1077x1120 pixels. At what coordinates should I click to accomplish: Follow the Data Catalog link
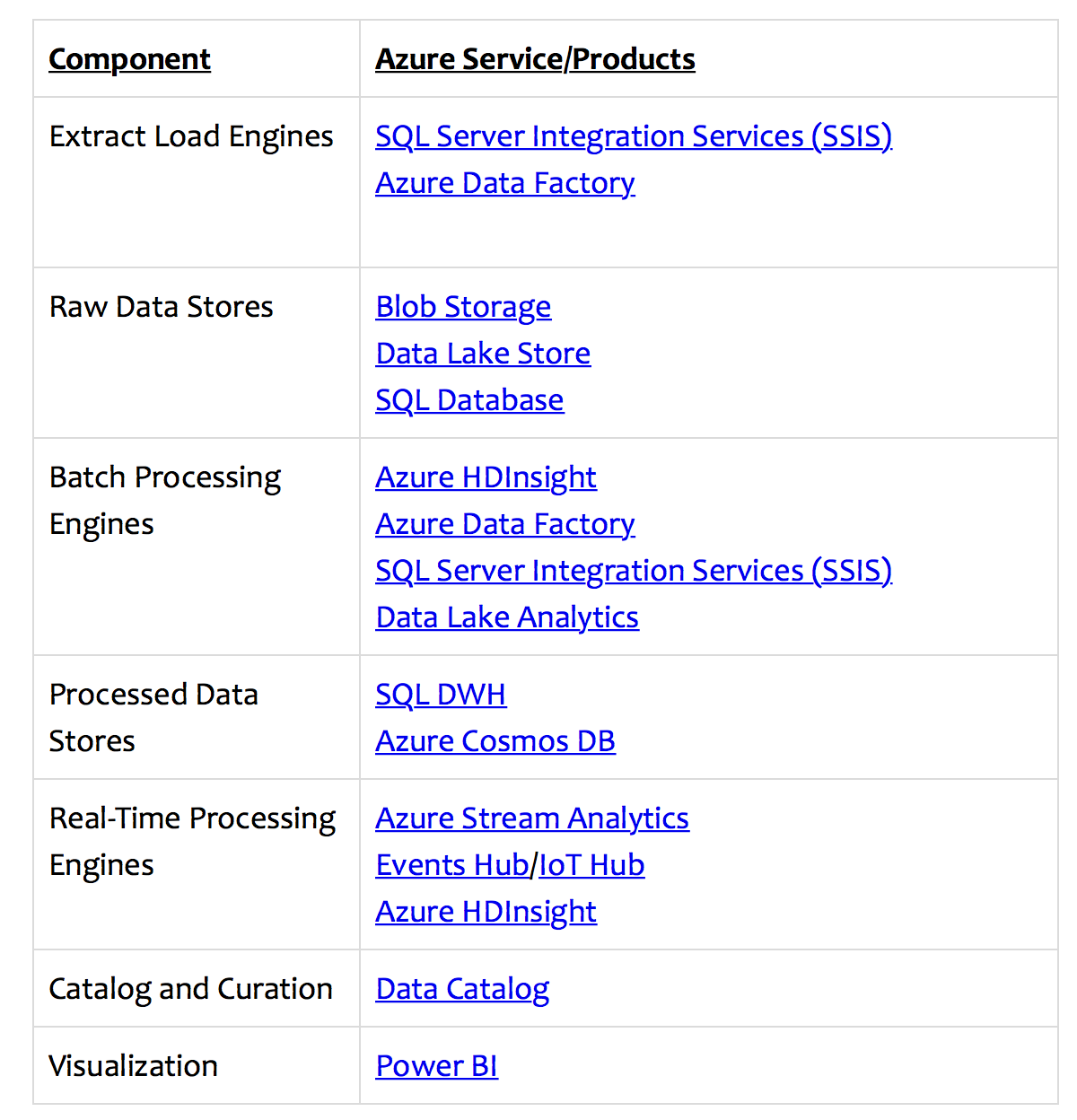(x=462, y=988)
